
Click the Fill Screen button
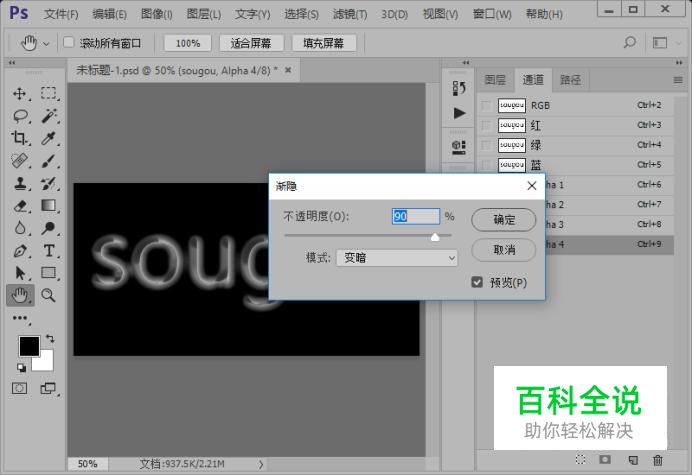[x=323, y=43]
